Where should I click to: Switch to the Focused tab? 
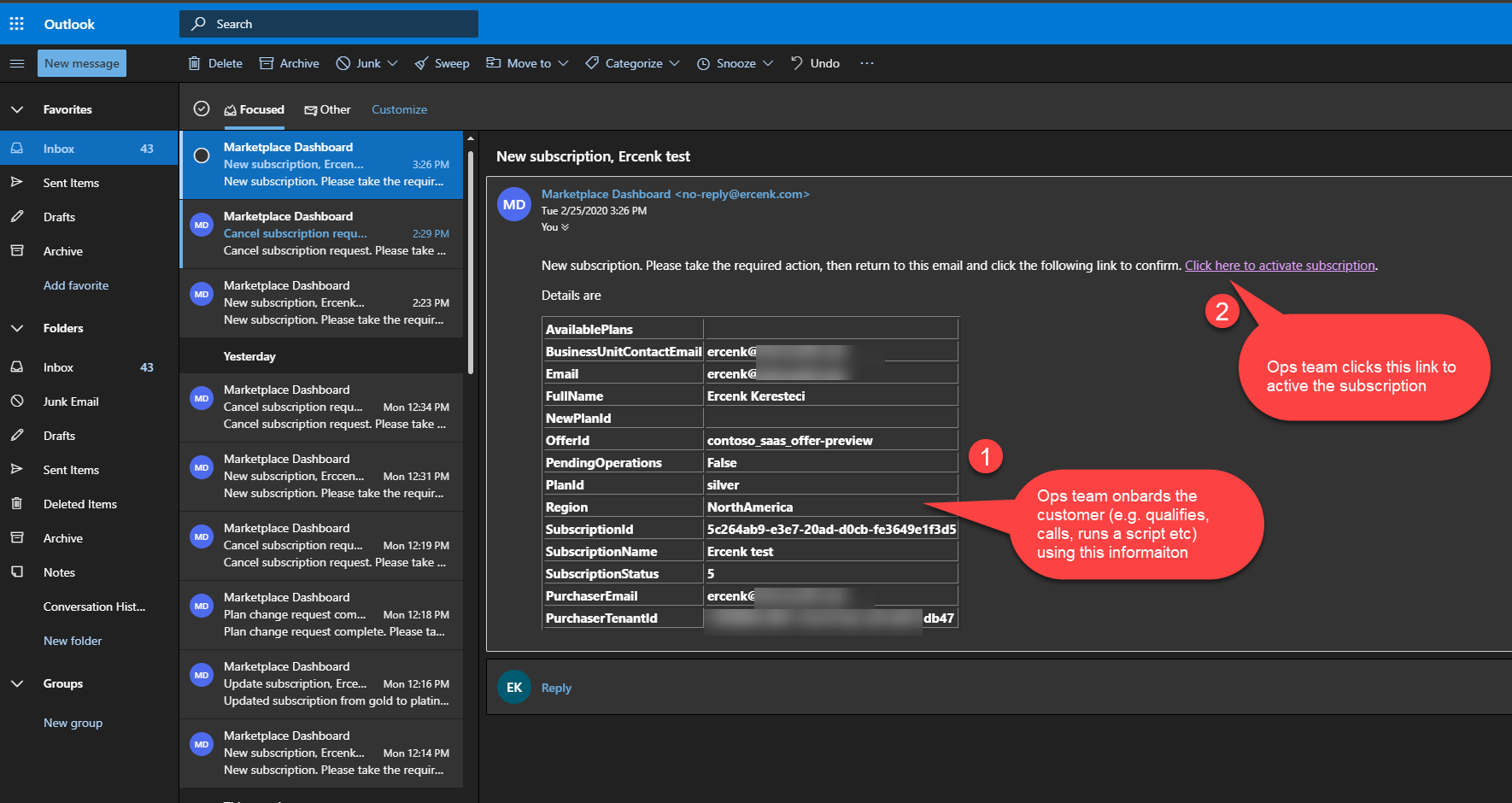point(254,109)
